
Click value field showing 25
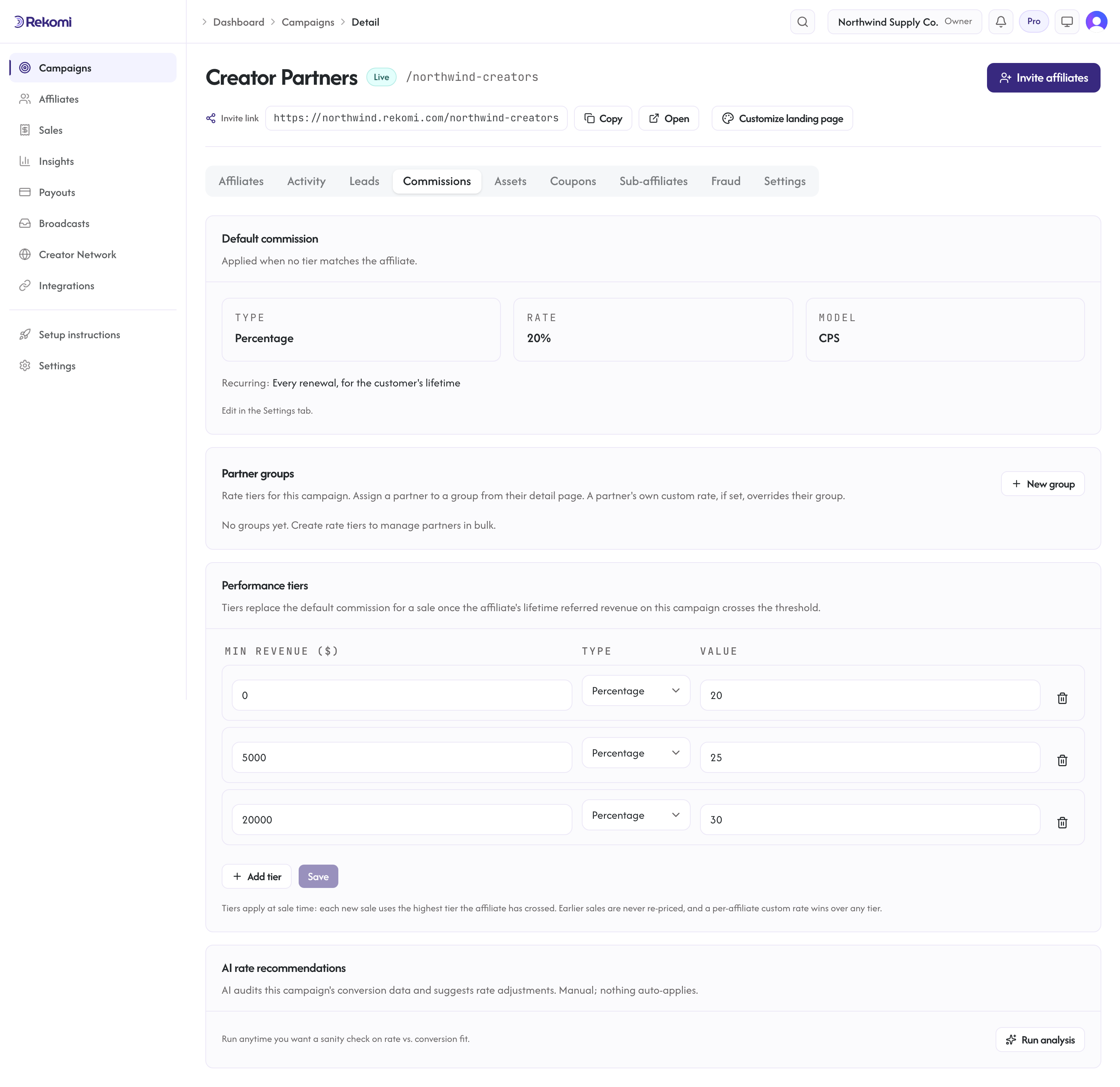click(x=870, y=757)
